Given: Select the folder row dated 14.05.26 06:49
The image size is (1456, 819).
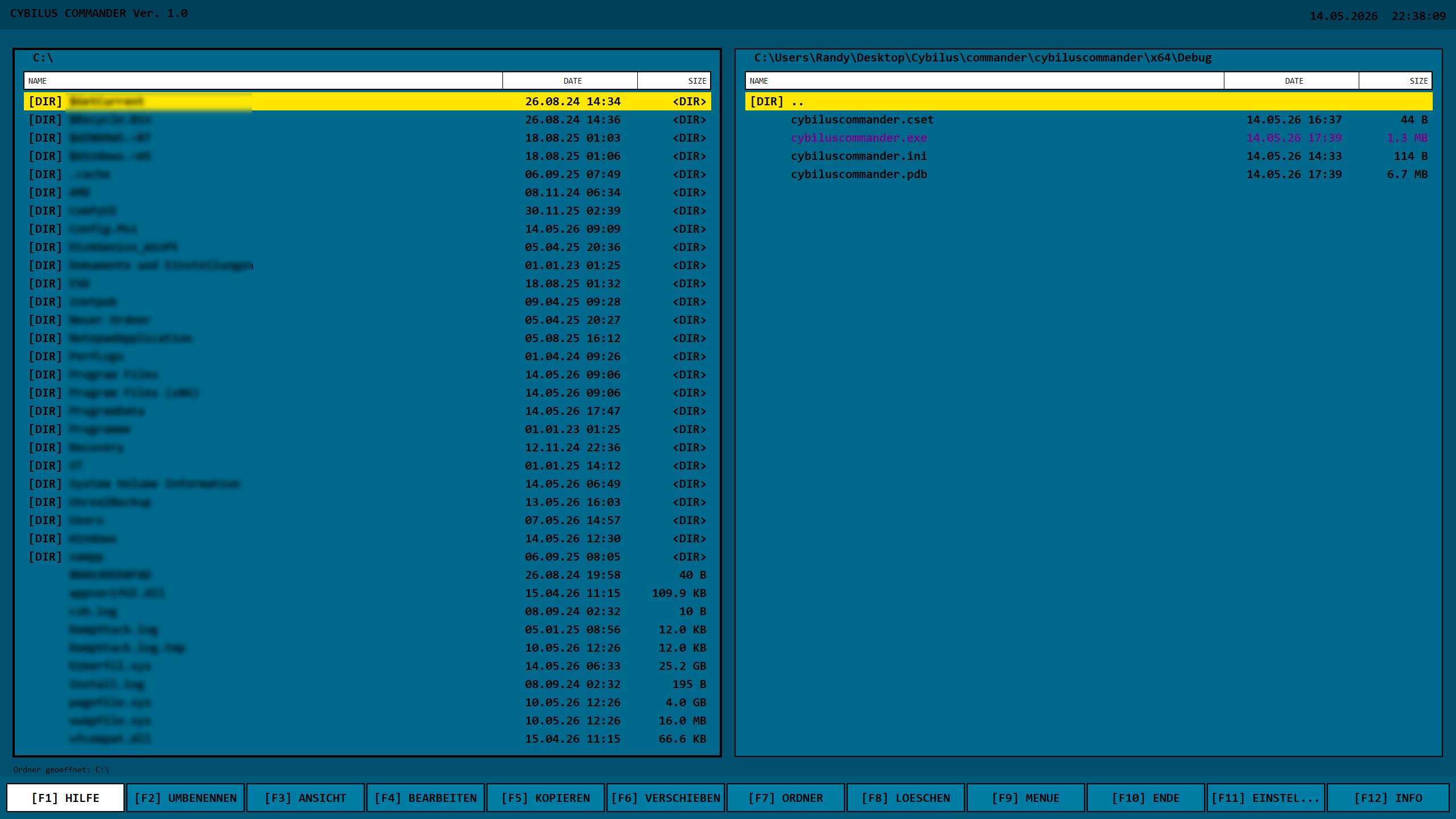Looking at the screenshot, I should (x=368, y=484).
